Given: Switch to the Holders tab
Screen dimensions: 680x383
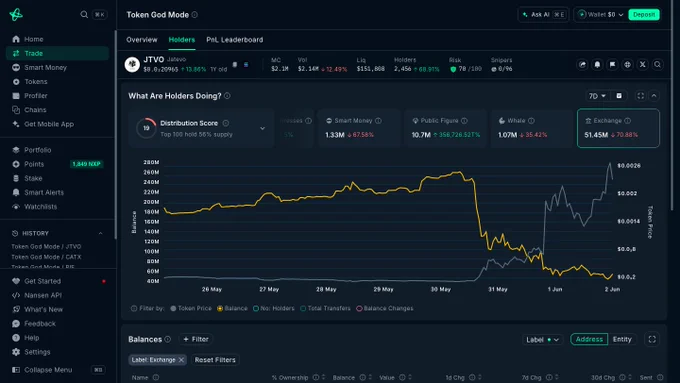Looking at the screenshot, I should (182, 39).
